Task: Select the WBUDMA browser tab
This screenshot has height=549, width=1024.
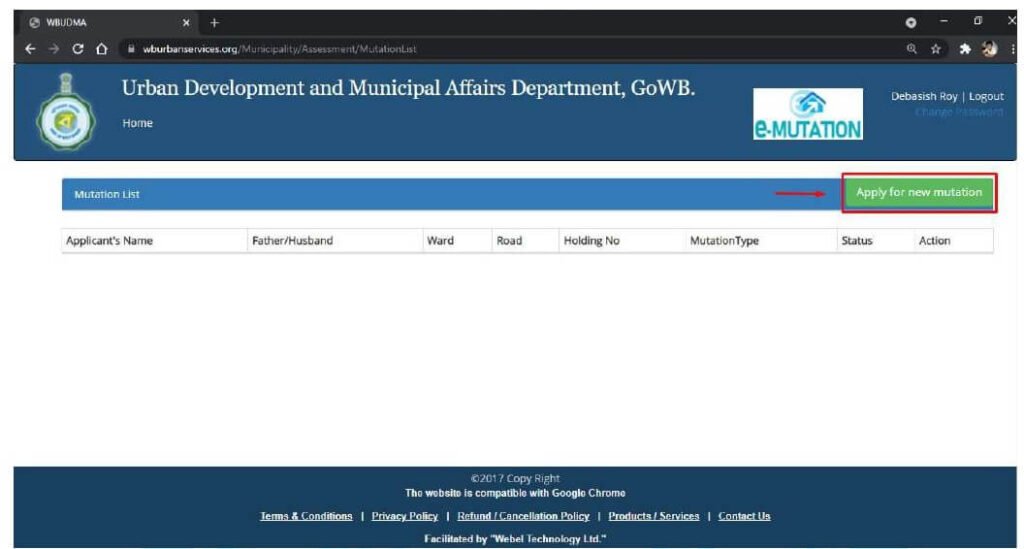Action: [108, 23]
